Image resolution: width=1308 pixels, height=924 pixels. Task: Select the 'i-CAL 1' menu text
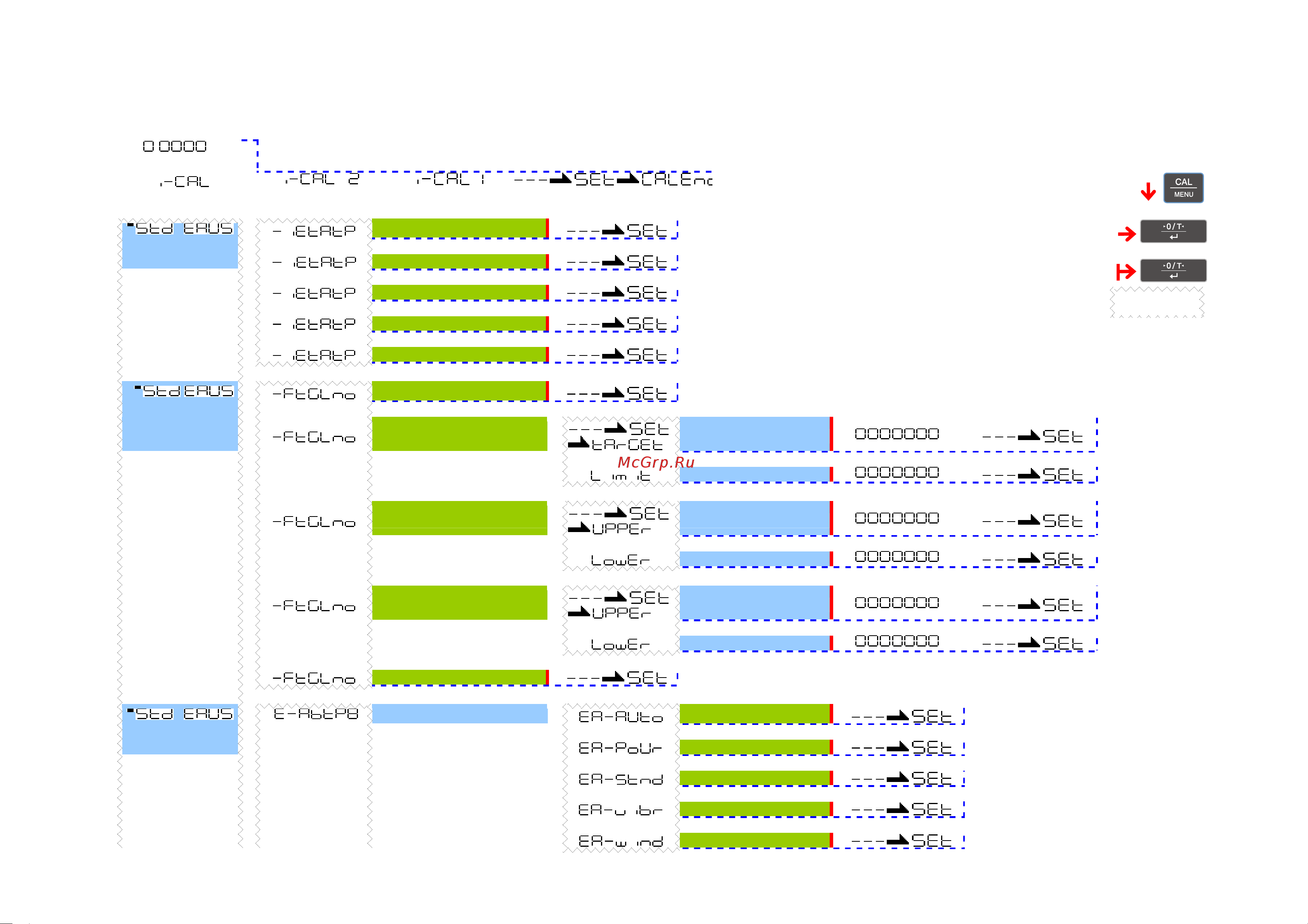pos(451,179)
